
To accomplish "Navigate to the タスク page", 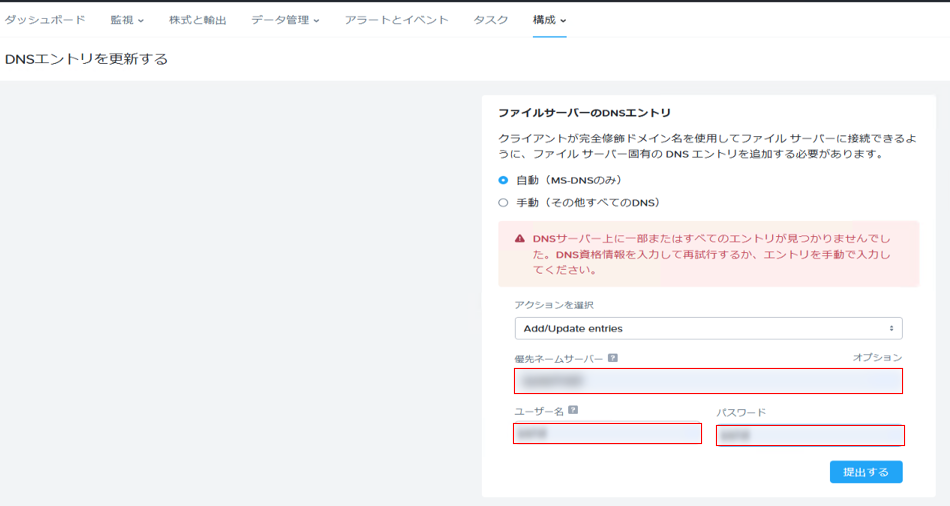I will click(x=490, y=20).
